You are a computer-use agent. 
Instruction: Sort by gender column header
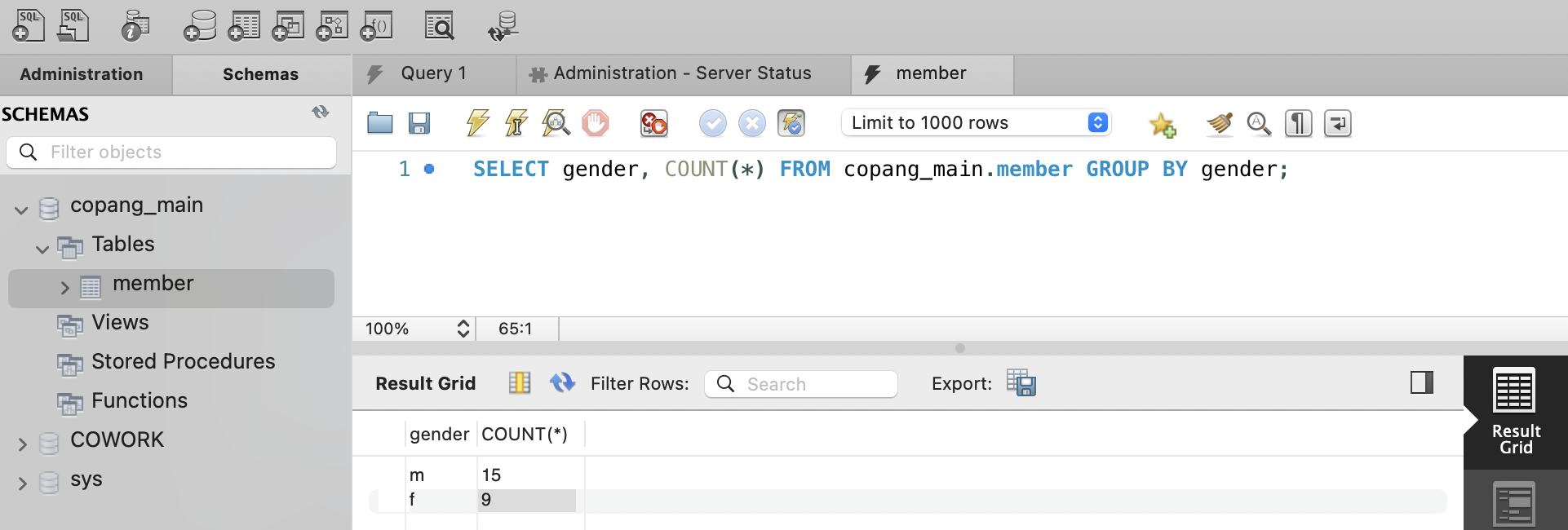click(440, 435)
